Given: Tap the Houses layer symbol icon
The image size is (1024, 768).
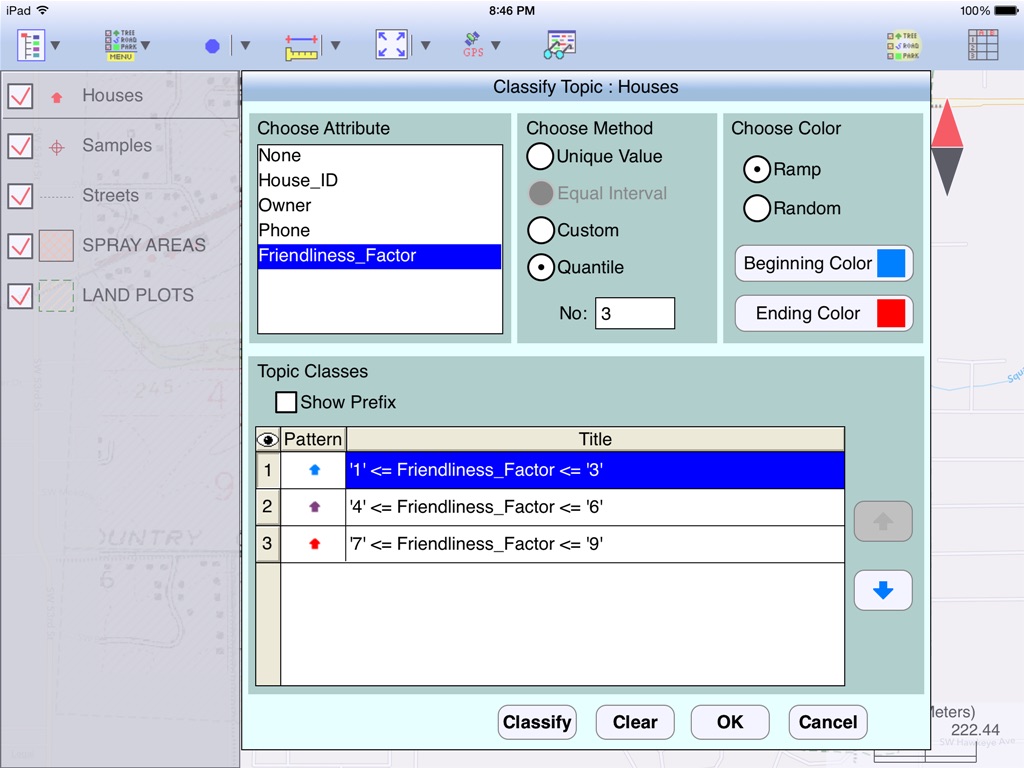Looking at the screenshot, I should pyautogui.click(x=57, y=97).
